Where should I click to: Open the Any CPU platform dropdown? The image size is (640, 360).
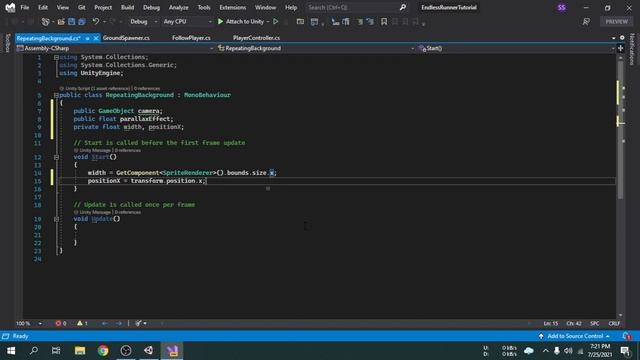187,21
